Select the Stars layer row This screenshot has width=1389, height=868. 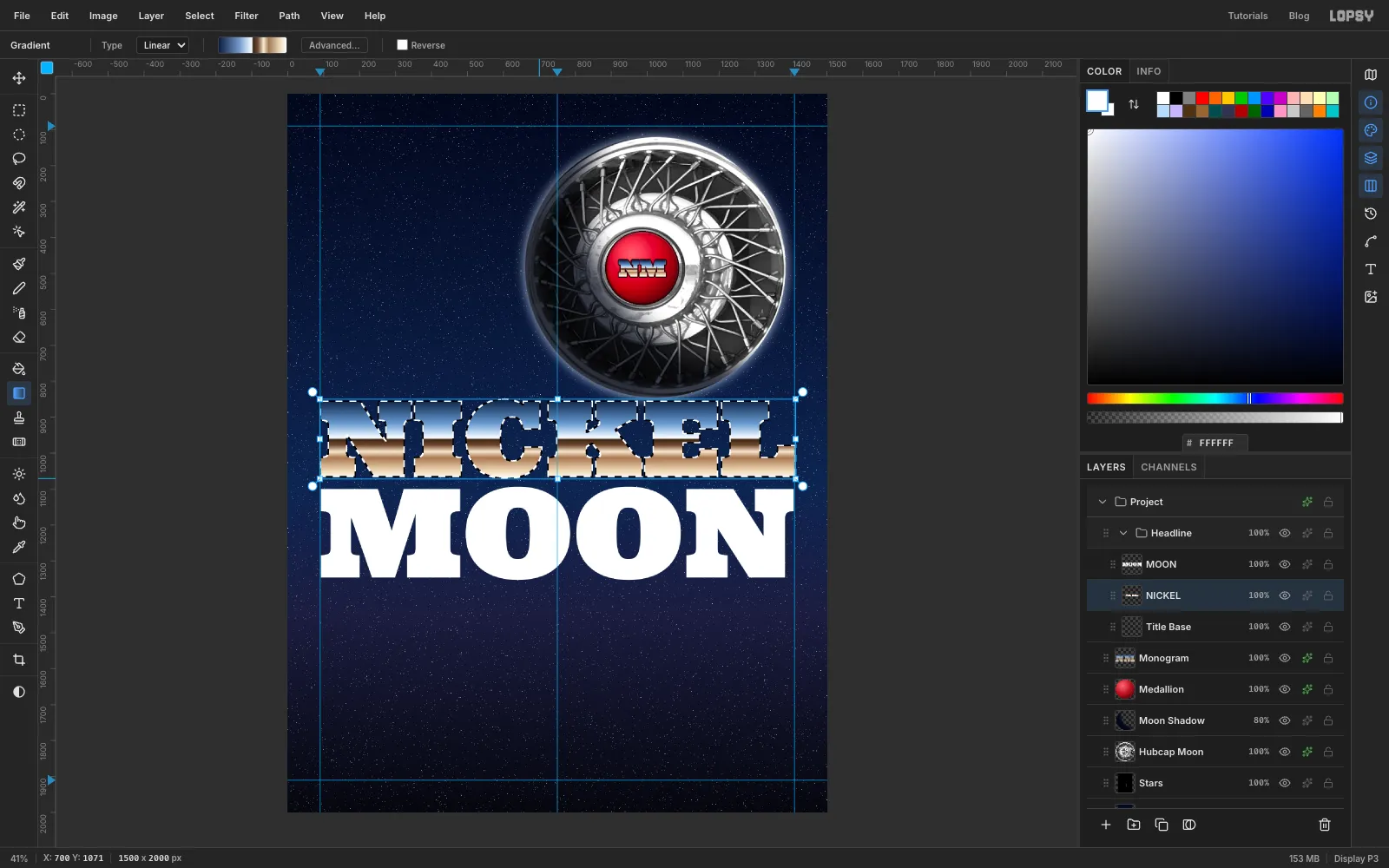pyautogui.click(x=1215, y=783)
